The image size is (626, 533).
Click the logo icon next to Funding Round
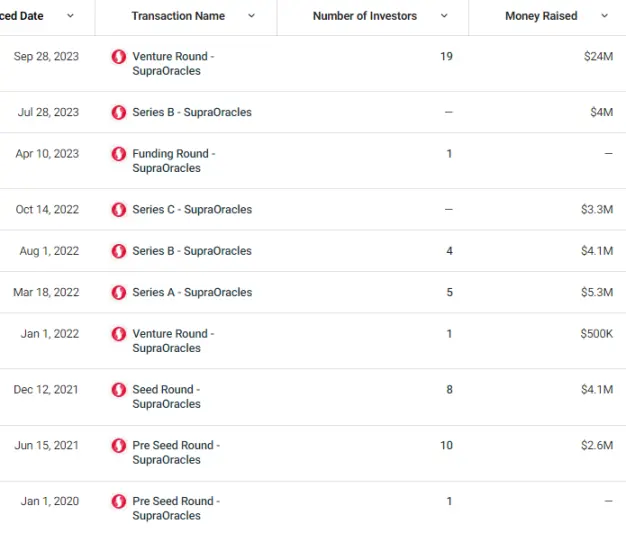119,154
